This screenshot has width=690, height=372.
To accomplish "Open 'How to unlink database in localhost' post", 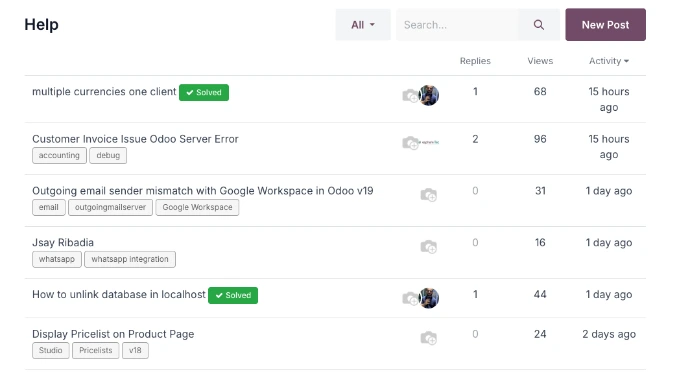I will (119, 295).
